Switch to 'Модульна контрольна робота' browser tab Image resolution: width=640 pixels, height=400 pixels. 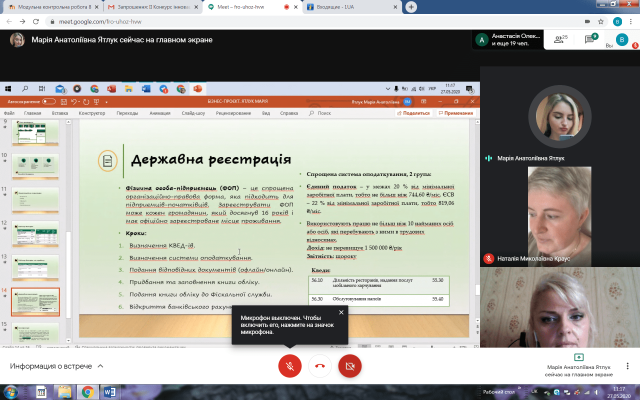[48, 6]
